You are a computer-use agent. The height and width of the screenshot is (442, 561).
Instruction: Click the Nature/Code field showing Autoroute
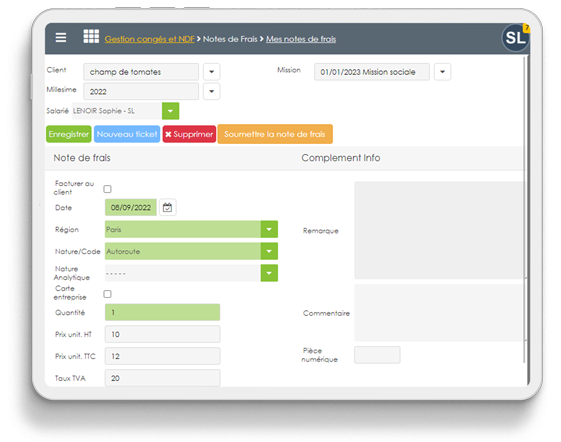tap(183, 251)
